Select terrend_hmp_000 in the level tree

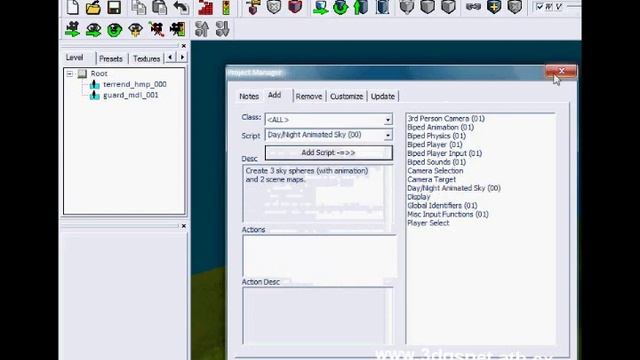(135, 84)
